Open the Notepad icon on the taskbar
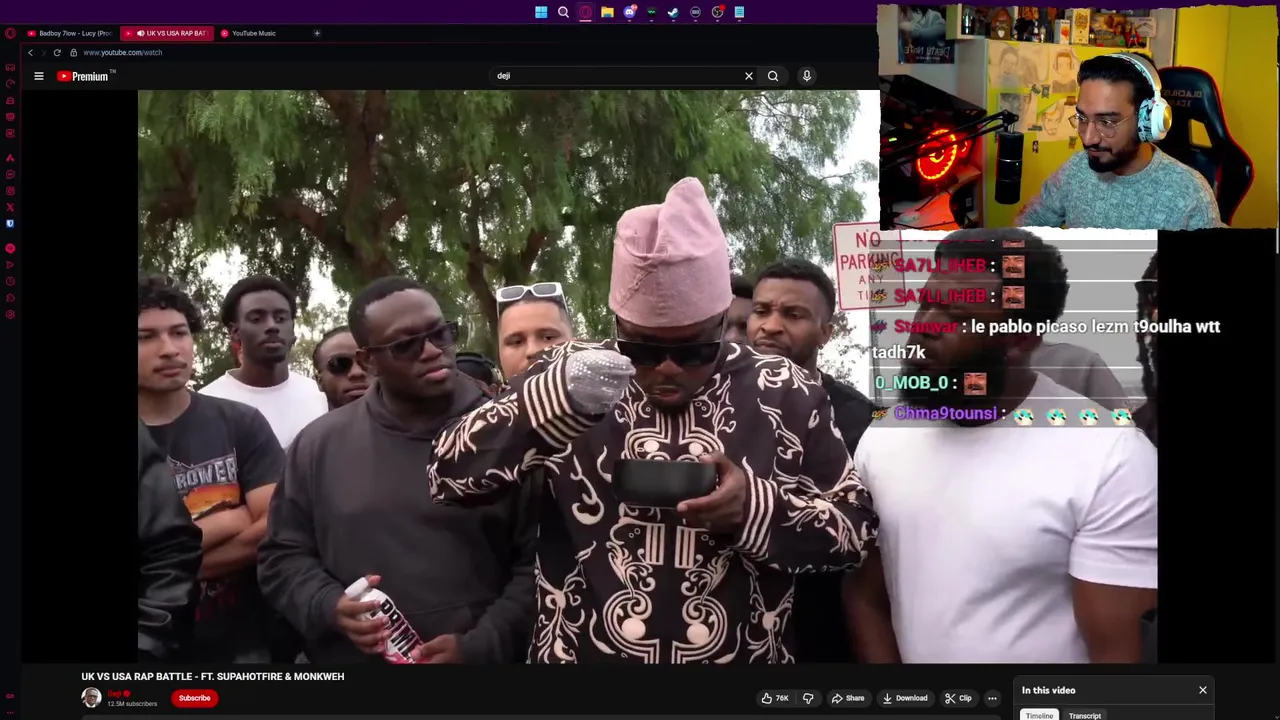Viewport: 1280px width, 720px height. click(x=739, y=12)
